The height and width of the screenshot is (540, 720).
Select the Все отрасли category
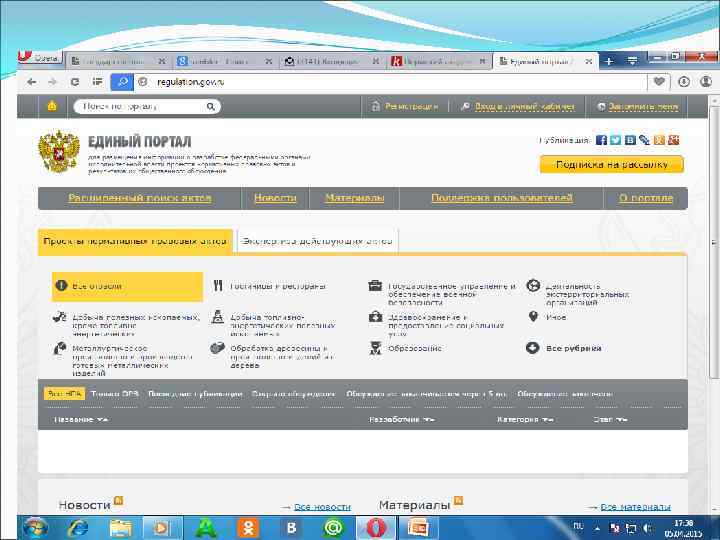pos(127,287)
